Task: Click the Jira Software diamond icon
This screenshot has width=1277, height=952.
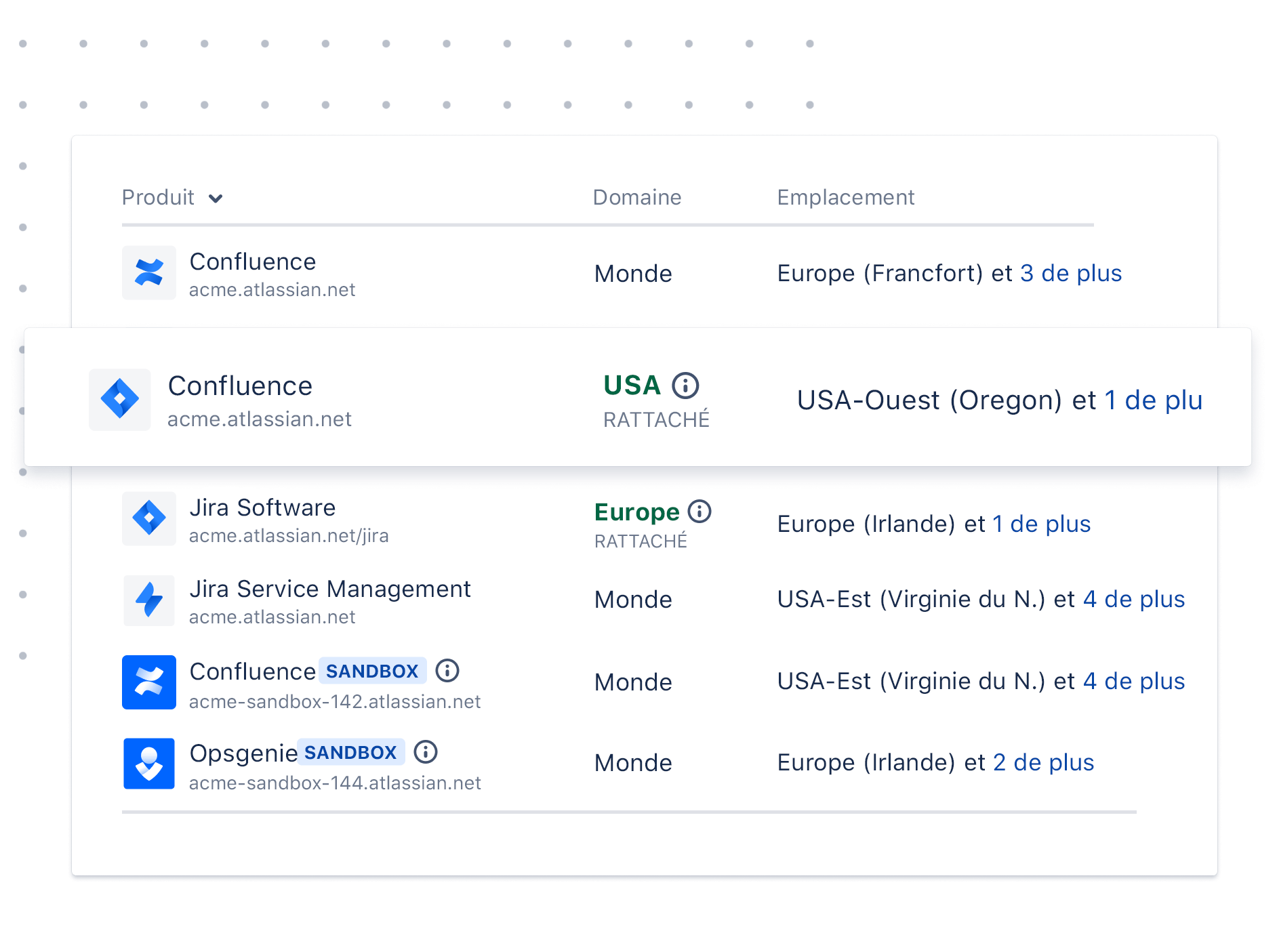Action: 149,518
